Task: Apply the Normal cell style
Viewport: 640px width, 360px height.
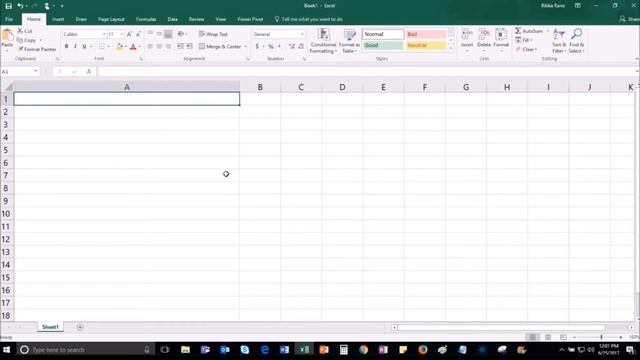Action: pos(383,34)
